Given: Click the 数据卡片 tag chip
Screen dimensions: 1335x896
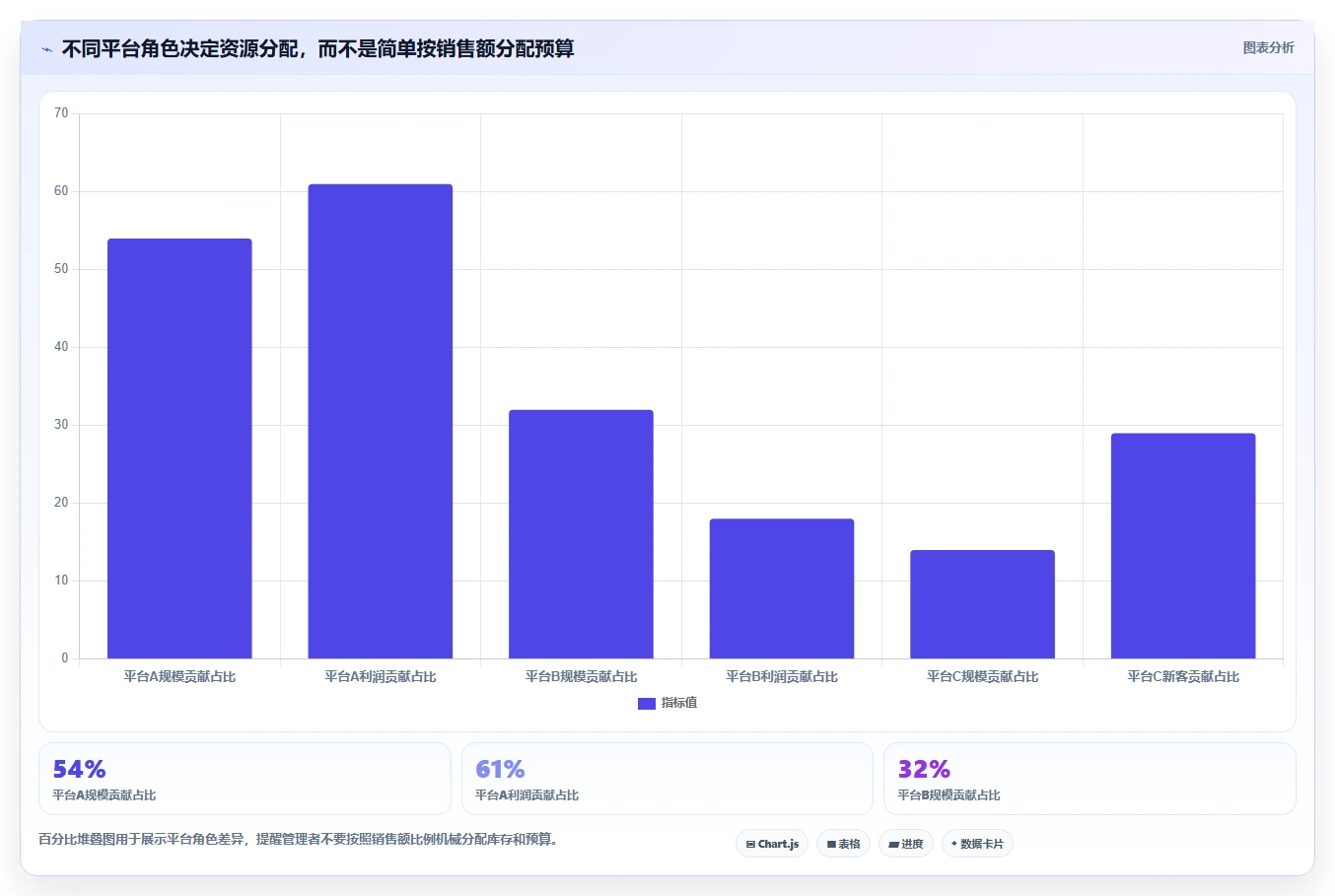Looking at the screenshot, I should [x=977, y=844].
